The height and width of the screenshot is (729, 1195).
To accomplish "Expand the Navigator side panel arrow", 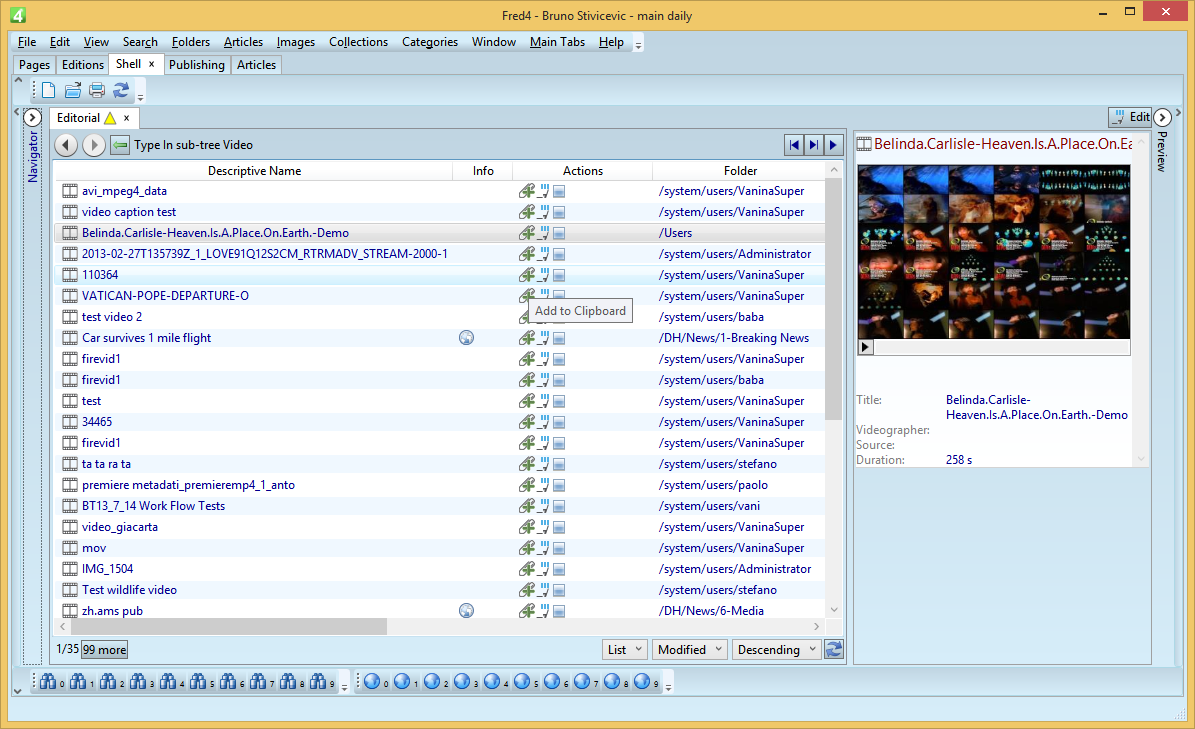I will click(32, 118).
